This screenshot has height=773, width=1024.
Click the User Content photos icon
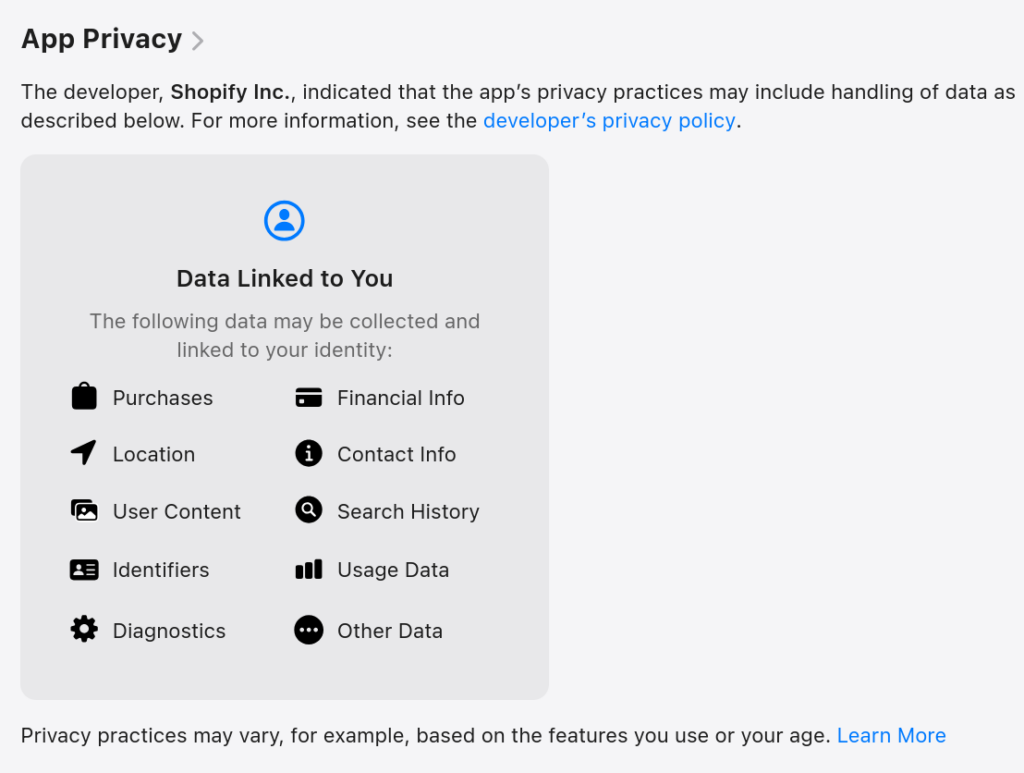[x=84, y=511]
